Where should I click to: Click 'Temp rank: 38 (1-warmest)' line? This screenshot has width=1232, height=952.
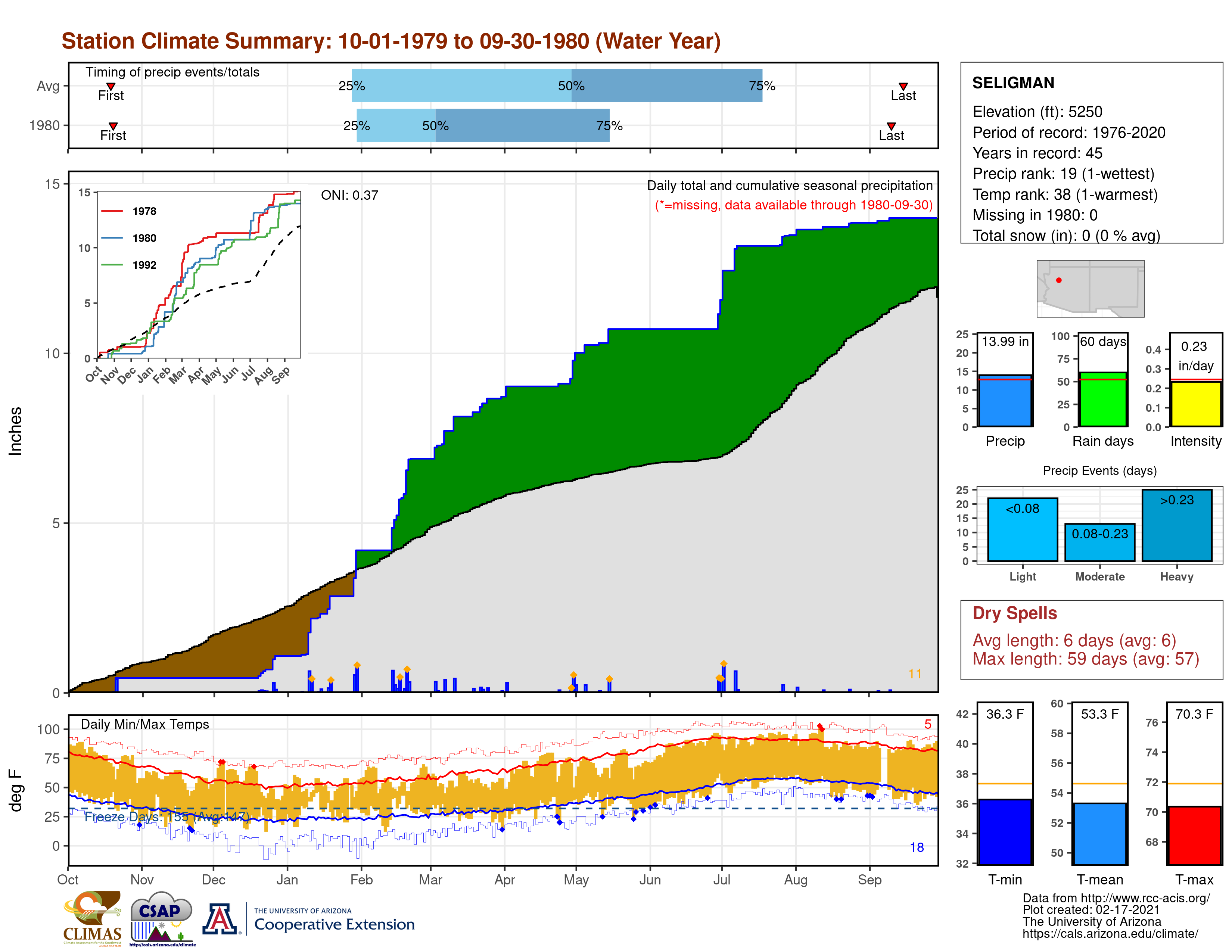(1064, 195)
